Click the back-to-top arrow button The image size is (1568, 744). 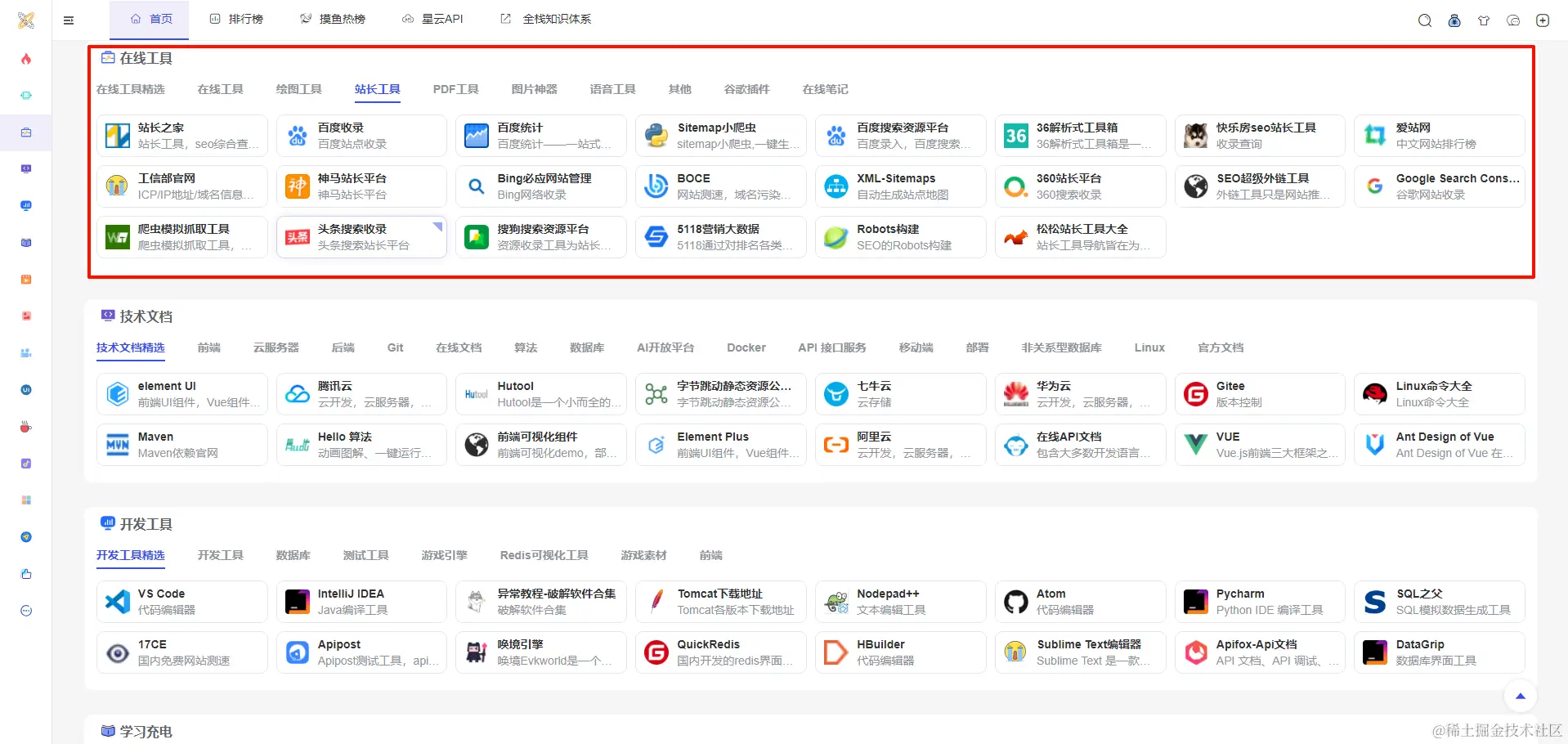pyautogui.click(x=1520, y=697)
